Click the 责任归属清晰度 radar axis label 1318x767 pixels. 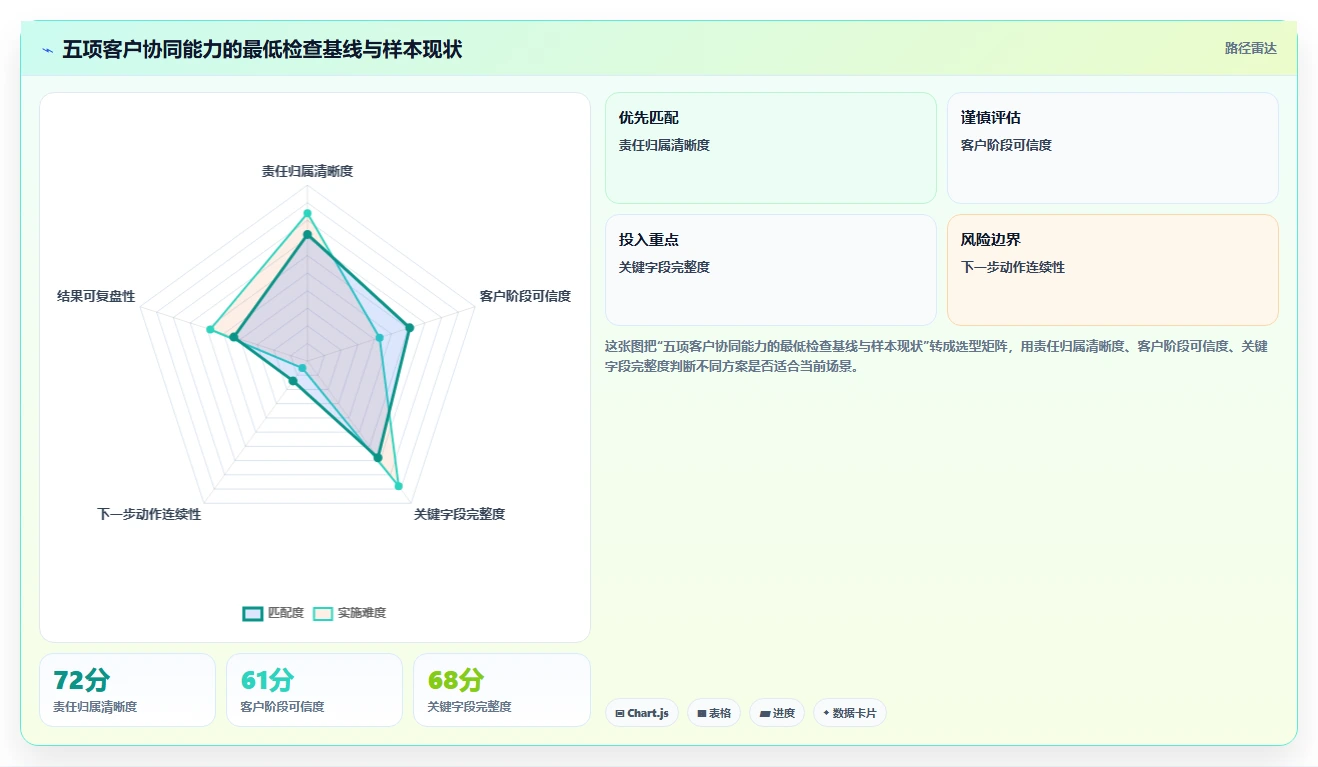coord(307,171)
